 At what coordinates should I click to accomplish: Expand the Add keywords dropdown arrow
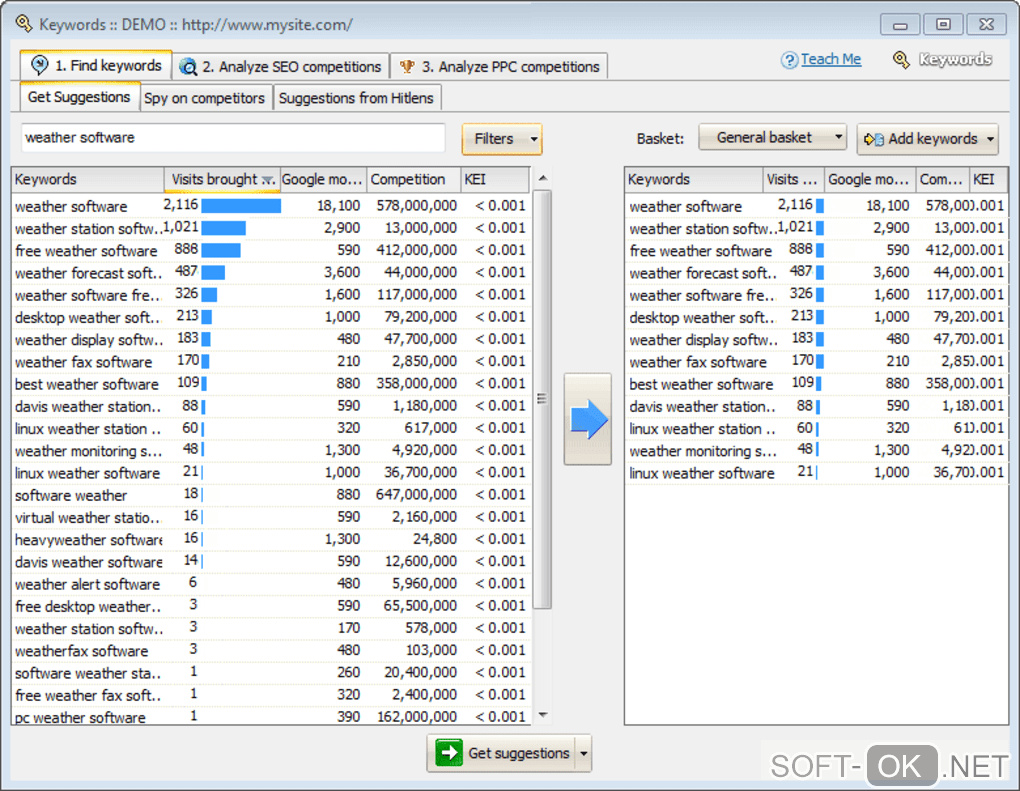click(x=990, y=139)
